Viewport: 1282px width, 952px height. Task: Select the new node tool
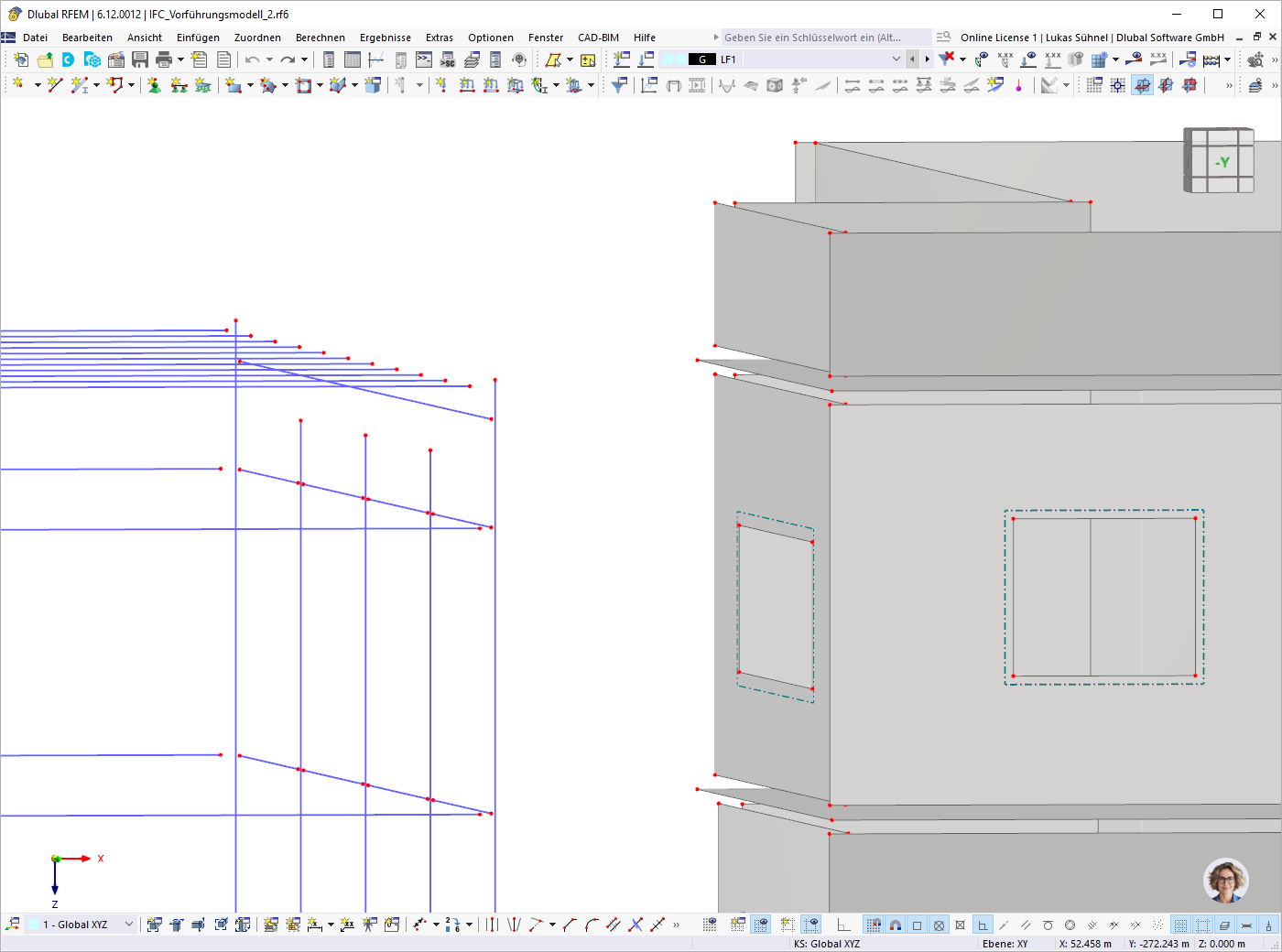point(17,85)
